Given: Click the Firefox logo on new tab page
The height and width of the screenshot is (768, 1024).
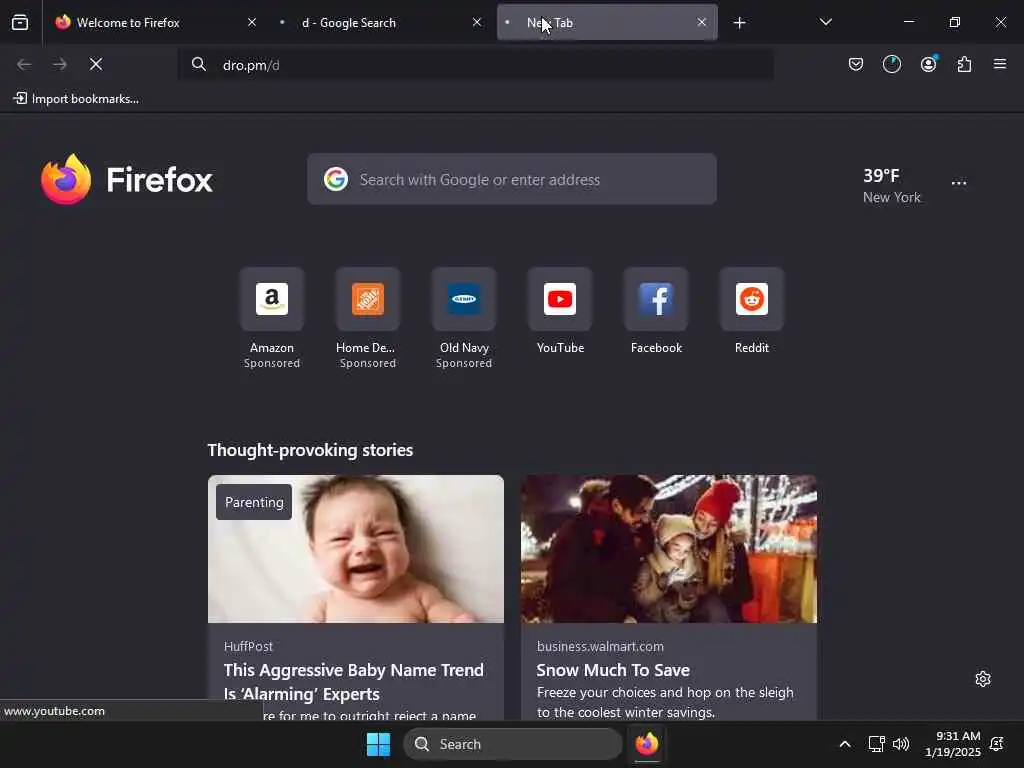Looking at the screenshot, I should point(127,180).
